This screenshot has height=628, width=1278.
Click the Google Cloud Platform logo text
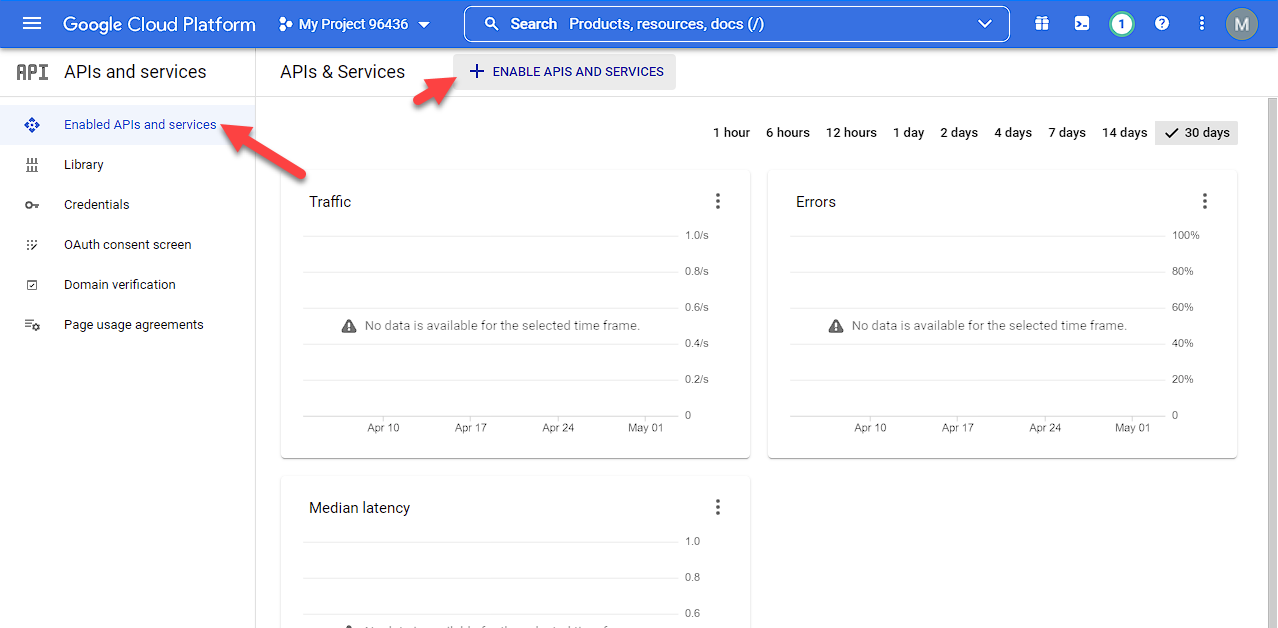click(x=159, y=24)
